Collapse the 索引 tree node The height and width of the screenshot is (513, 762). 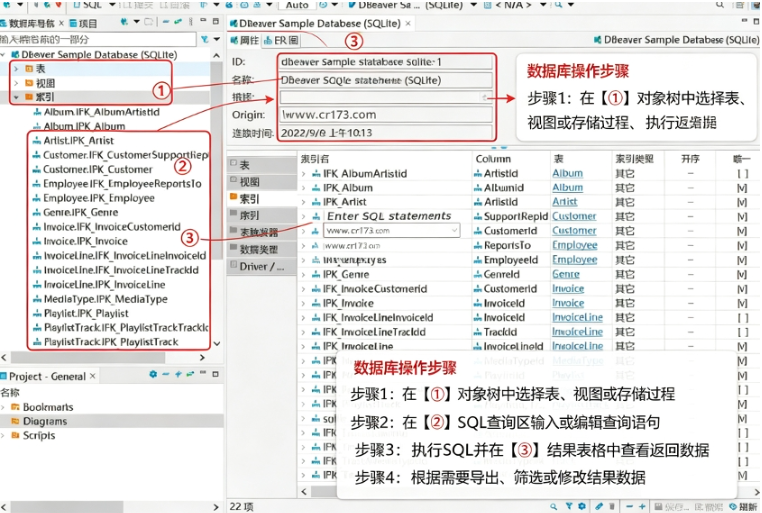(16, 97)
